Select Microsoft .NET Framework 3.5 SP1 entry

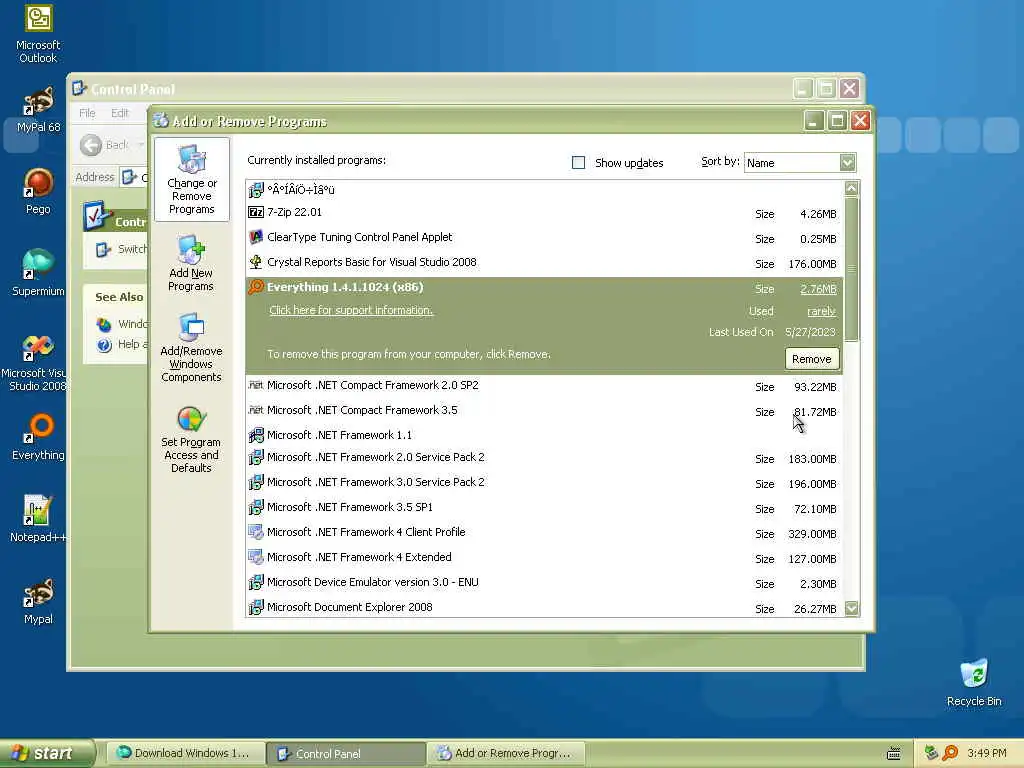click(x=543, y=507)
